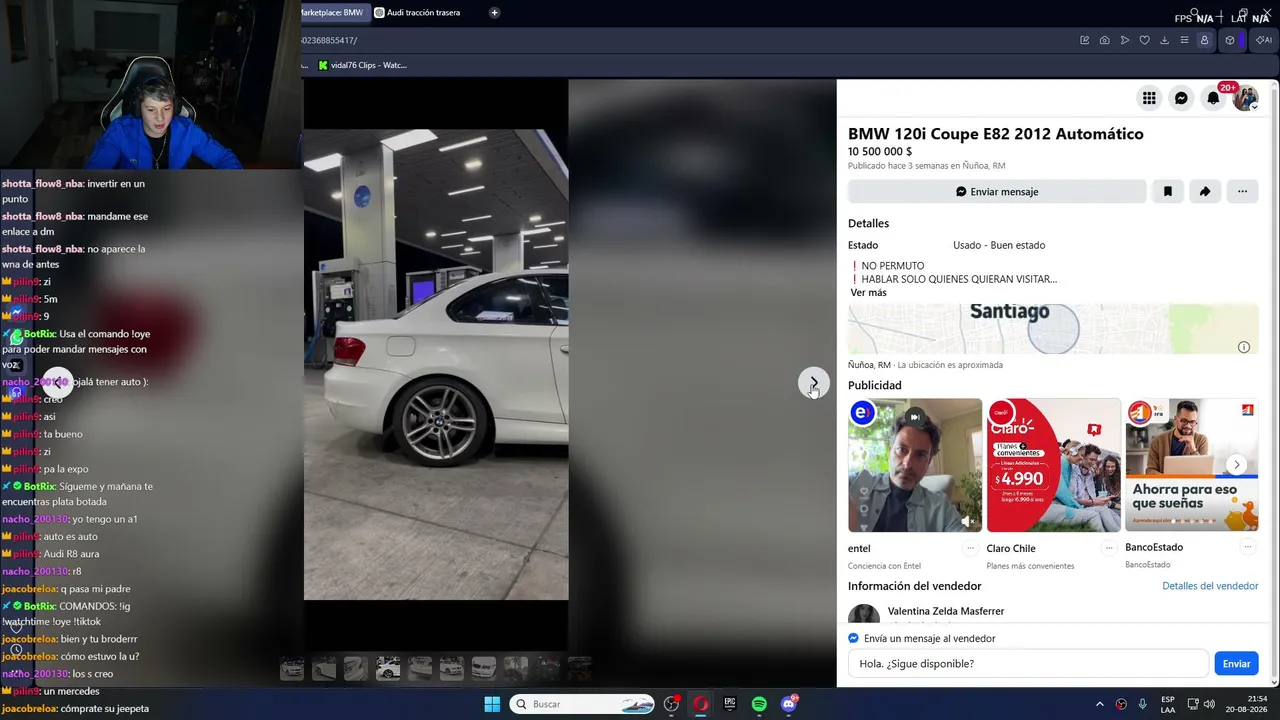Open a new browser tab
Screen dimensions: 1280x720
click(x=494, y=13)
